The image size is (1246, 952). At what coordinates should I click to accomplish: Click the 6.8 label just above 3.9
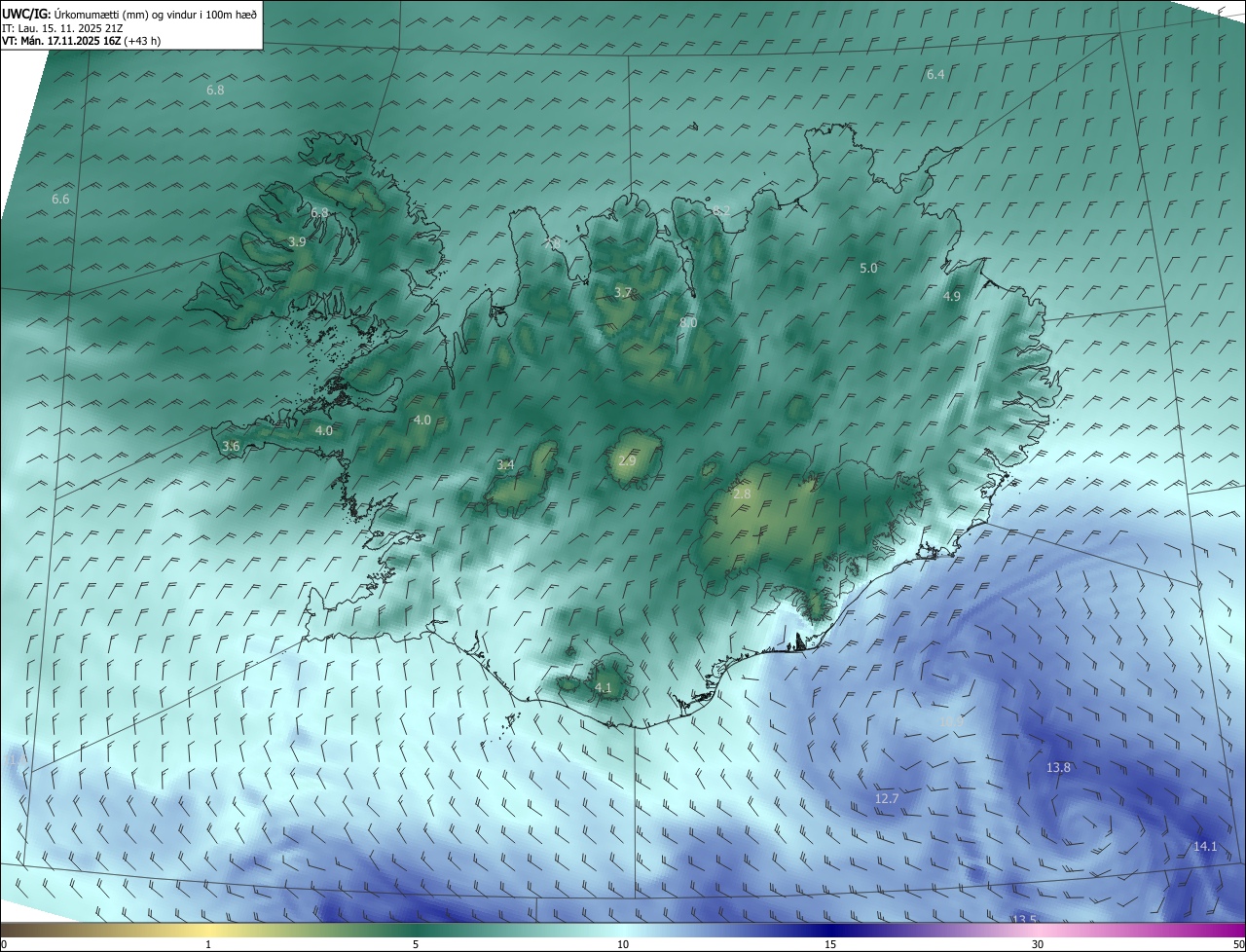(319, 212)
